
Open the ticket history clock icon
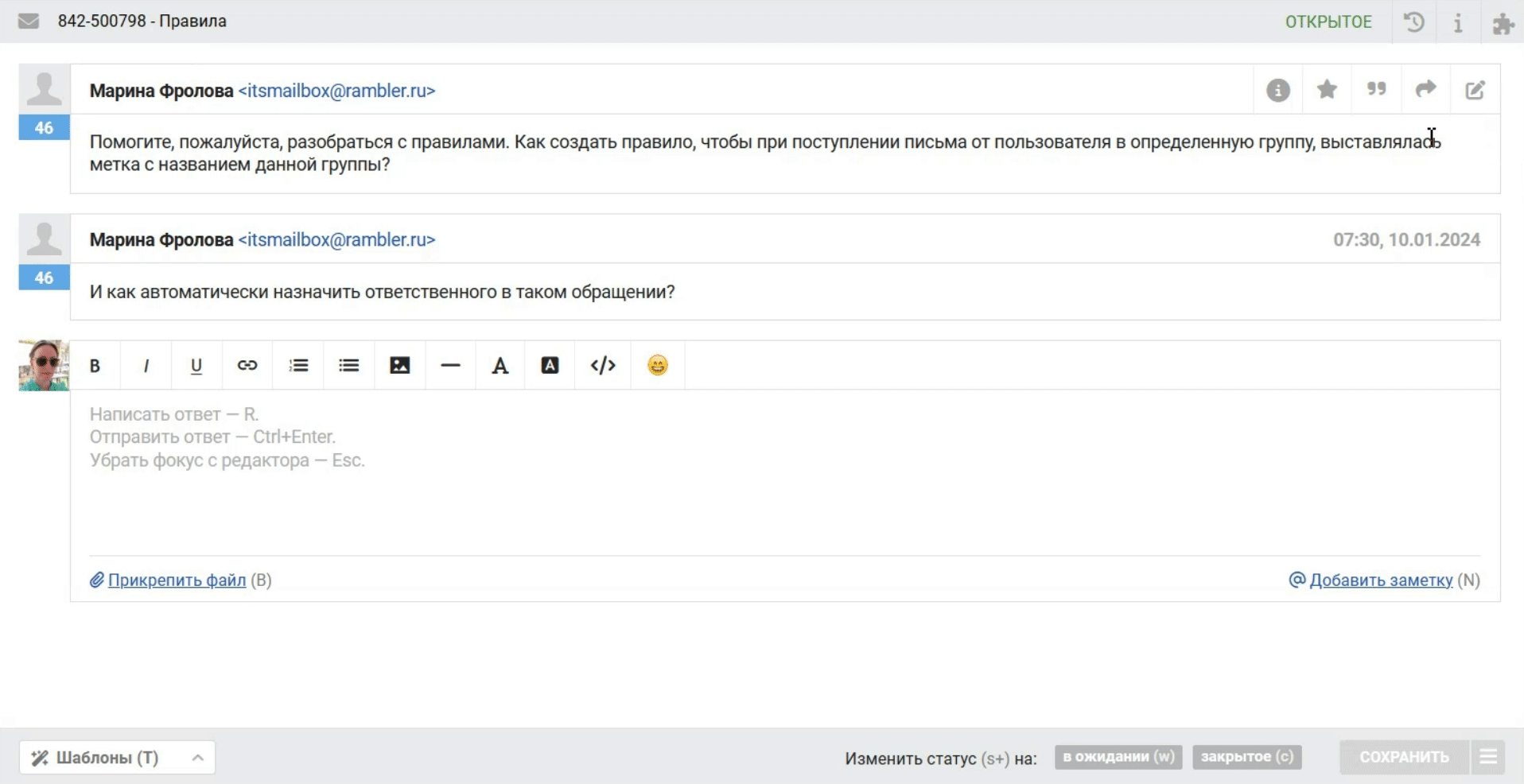coord(1413,21)
